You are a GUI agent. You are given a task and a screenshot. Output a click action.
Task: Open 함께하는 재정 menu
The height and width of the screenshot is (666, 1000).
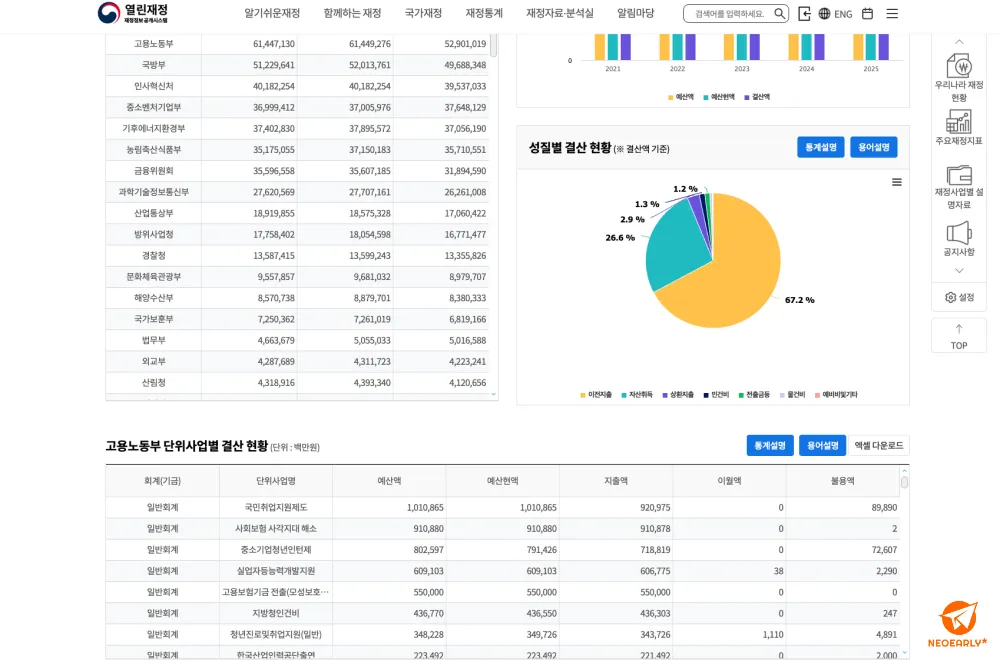pyautogui.click(x=352, y=13)
